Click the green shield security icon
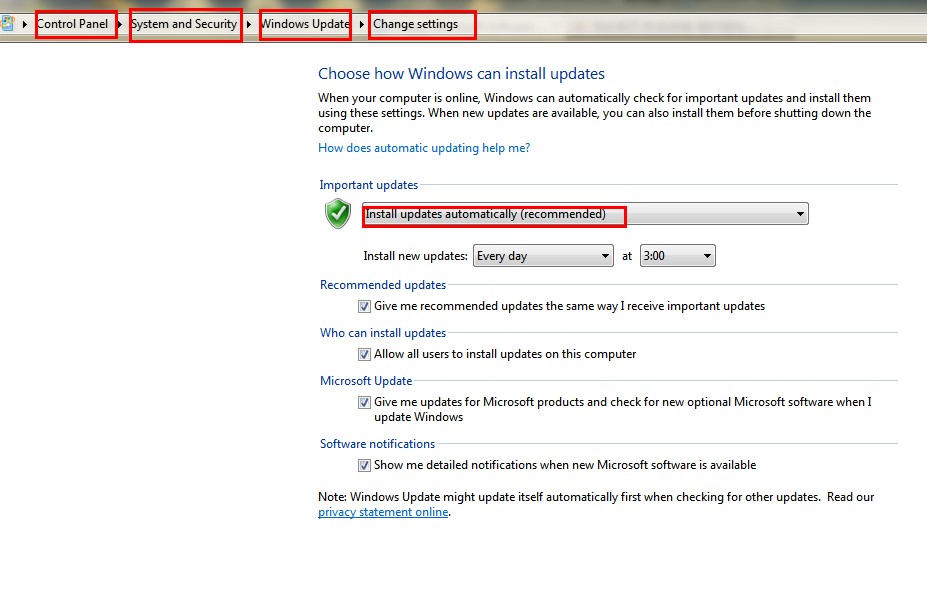This screenshot has height=594, width=927. tap(338, 213)
